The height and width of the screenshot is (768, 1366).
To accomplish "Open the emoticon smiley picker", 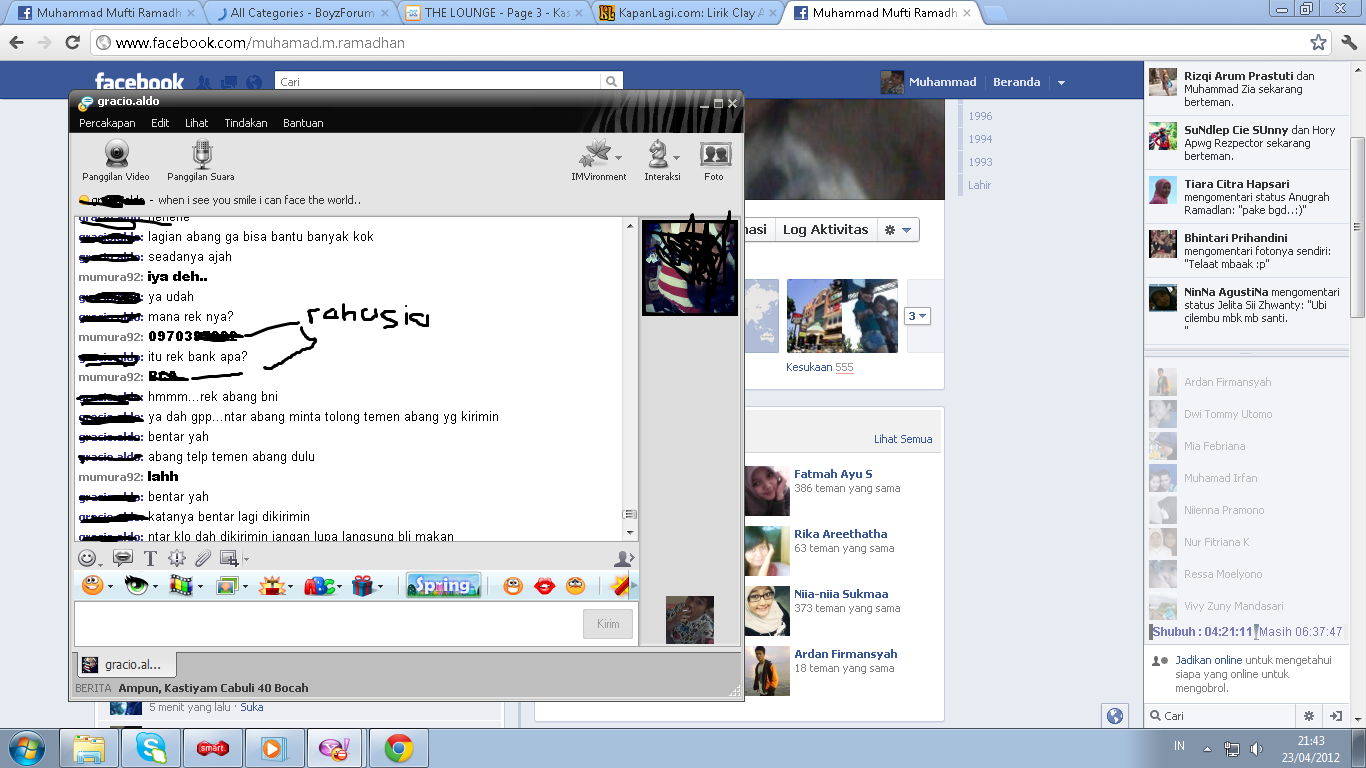I will (x=88, y=558).
